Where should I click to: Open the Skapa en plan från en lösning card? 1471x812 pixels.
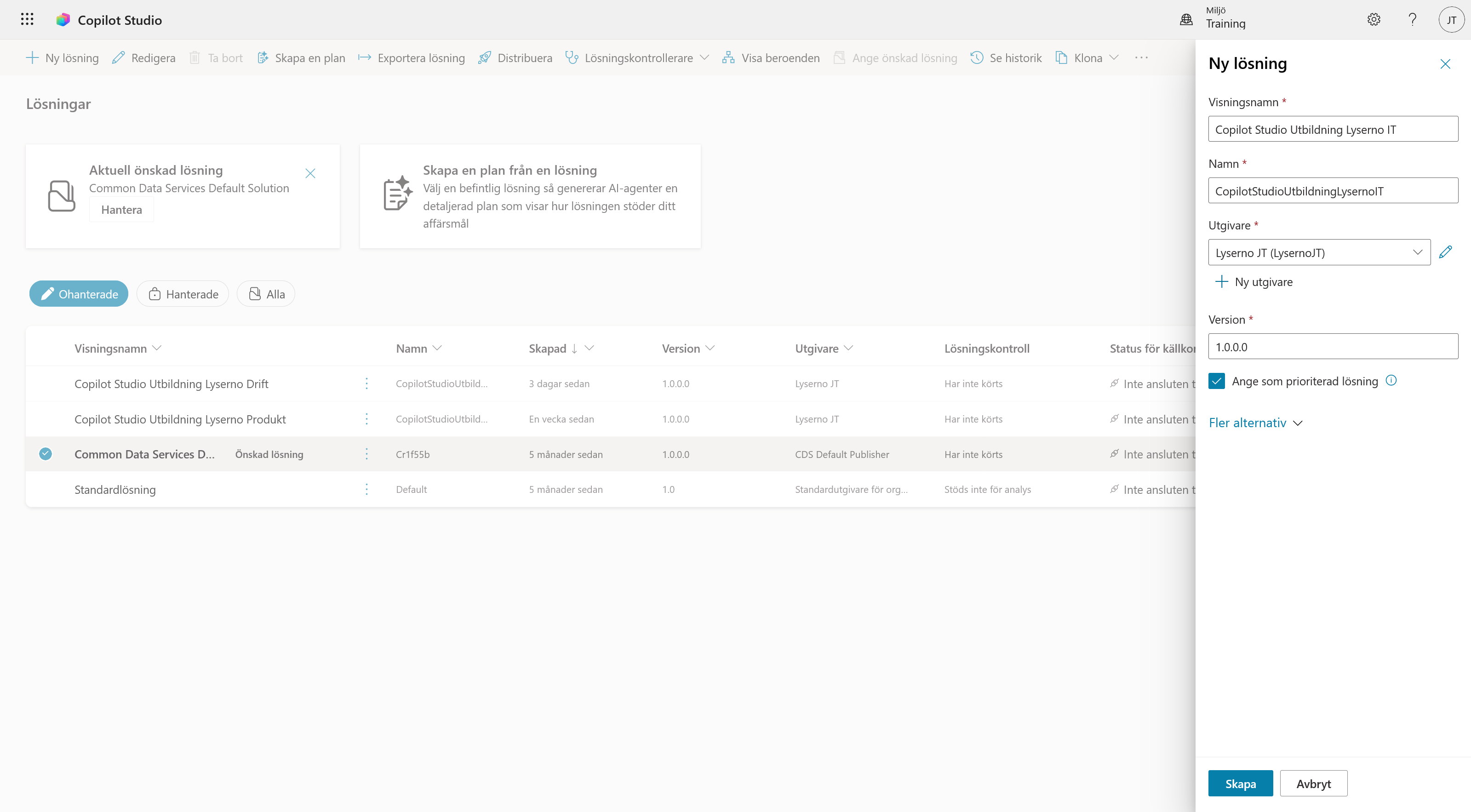[530, 196]
